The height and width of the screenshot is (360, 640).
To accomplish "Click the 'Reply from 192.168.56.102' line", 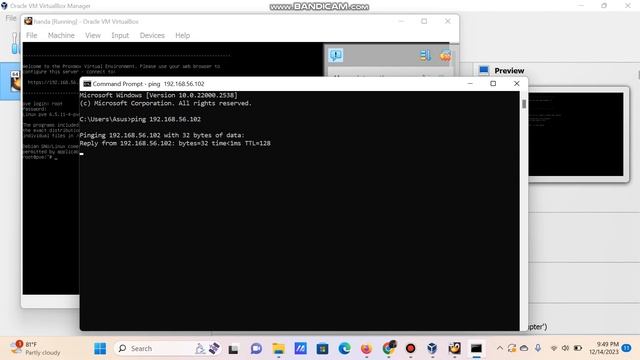I will point(175,143).
